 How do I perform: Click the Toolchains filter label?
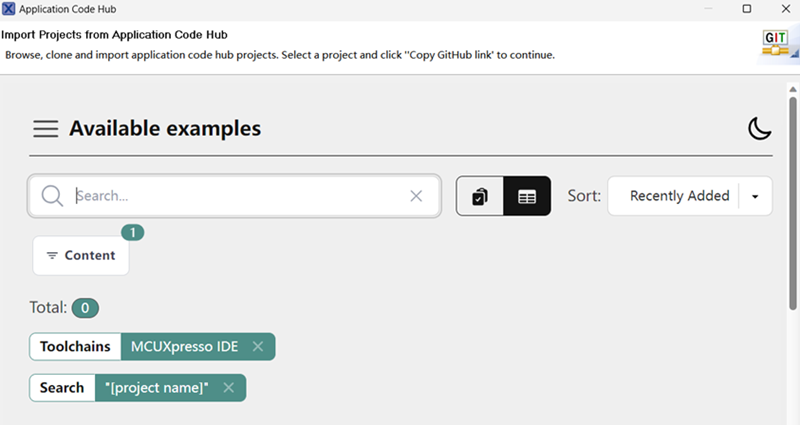click(x=75, y=347)
